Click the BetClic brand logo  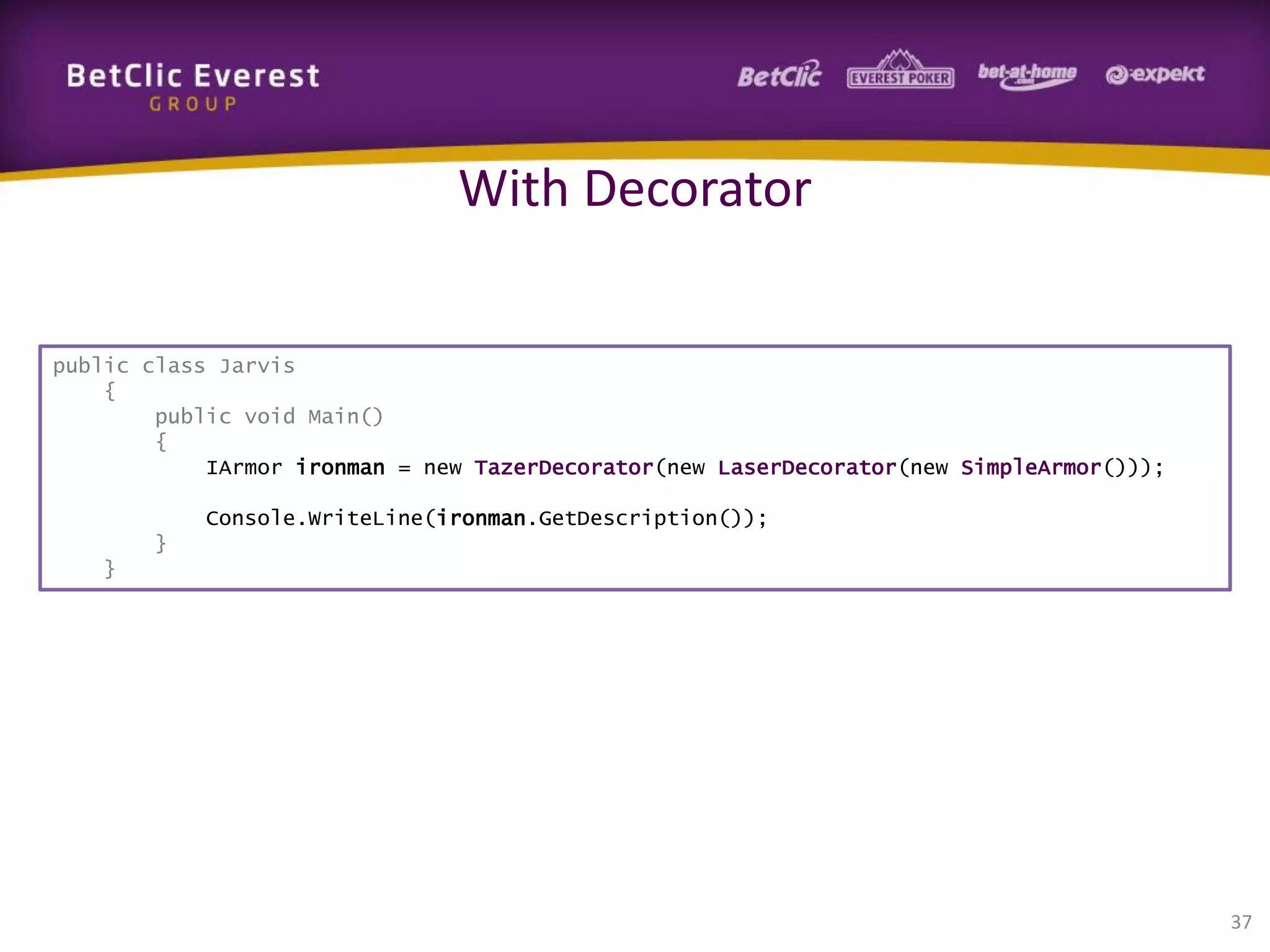779,74
